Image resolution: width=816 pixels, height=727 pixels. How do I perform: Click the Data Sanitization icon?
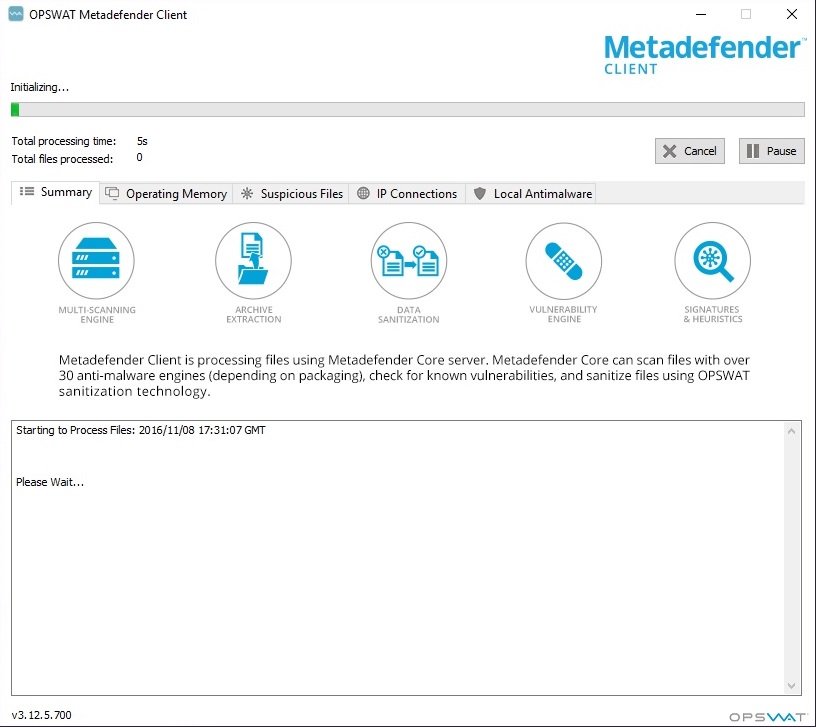[409, 260]
